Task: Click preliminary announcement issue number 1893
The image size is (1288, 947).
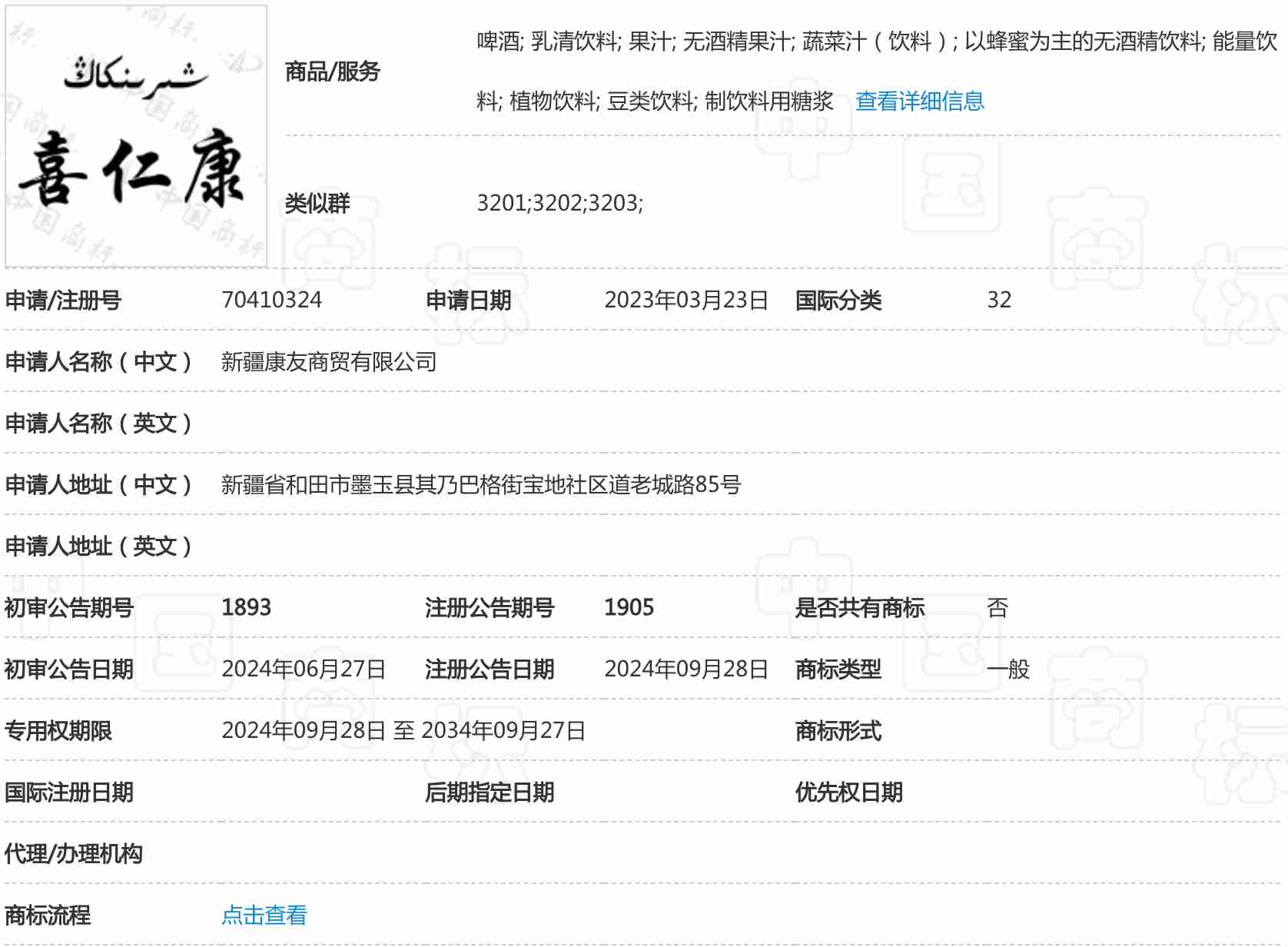Action: (246, 607)
